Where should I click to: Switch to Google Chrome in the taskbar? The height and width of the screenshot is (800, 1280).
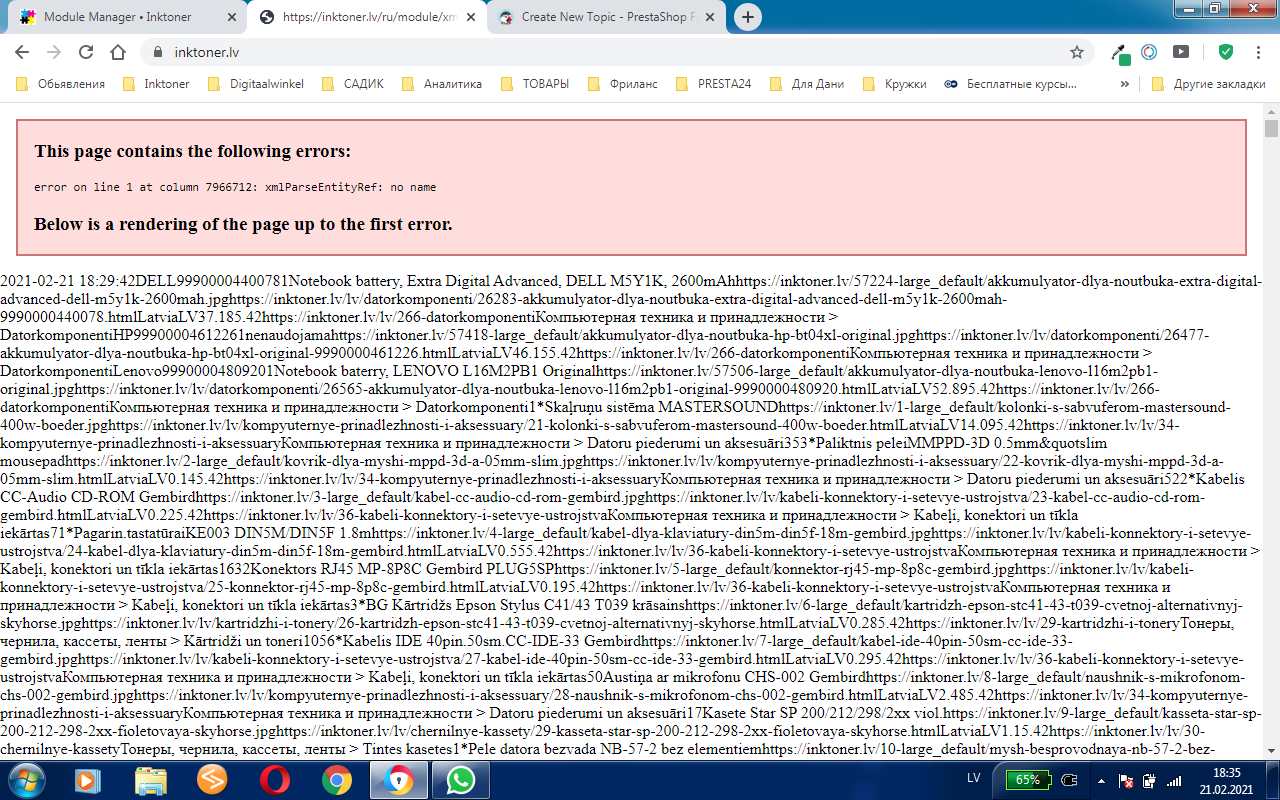coord(336,779)
